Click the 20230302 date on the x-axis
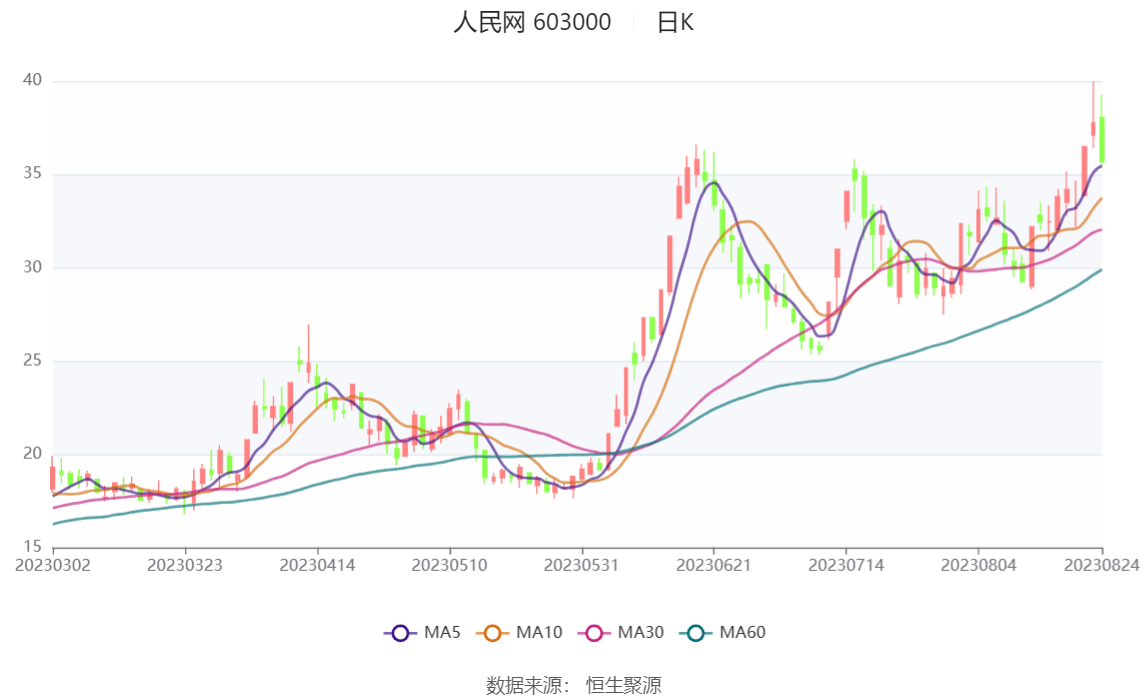The width and height of the screenshot is (1148, 699). (53, 565)
